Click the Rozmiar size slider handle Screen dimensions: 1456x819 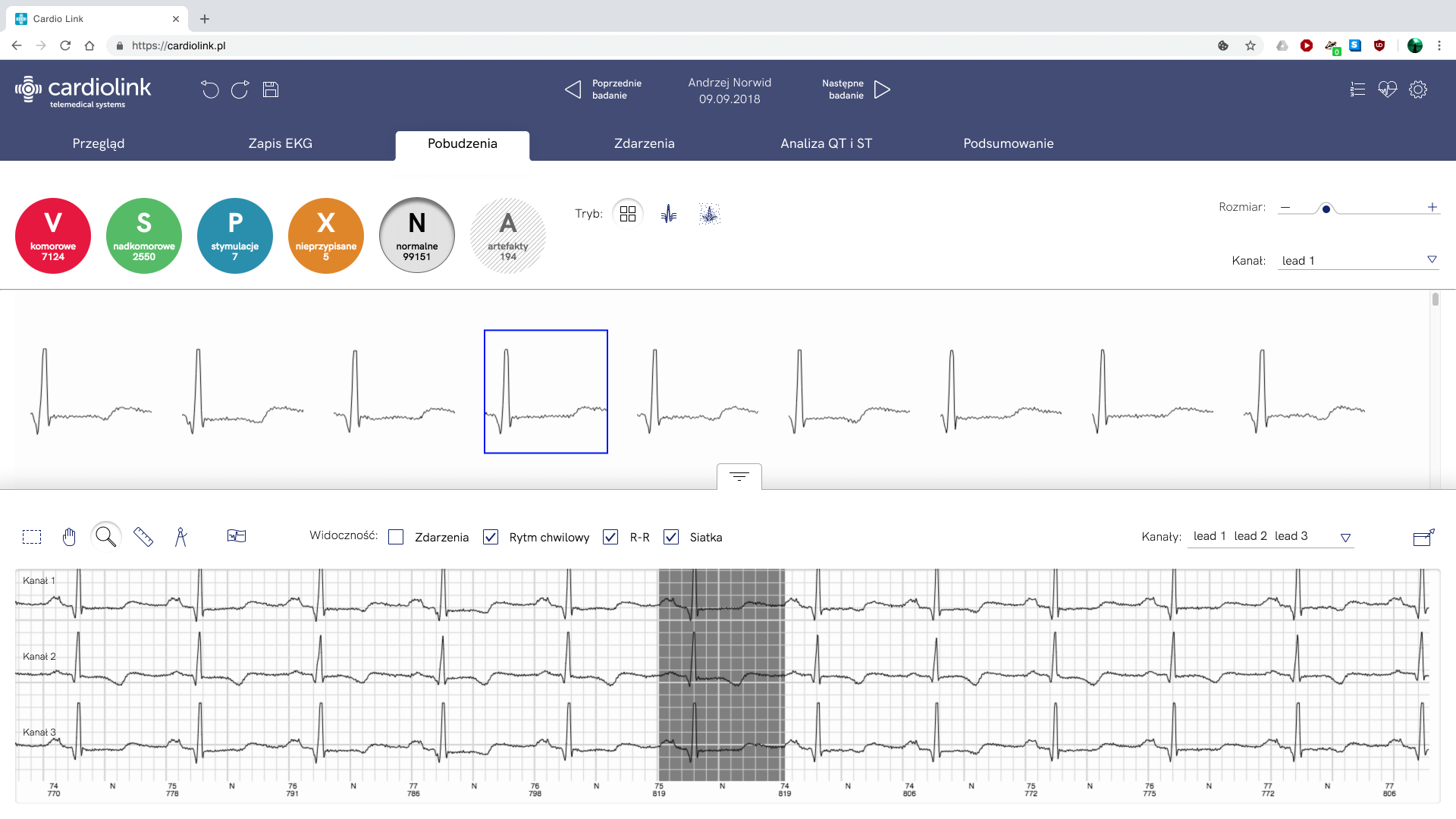1326,209
